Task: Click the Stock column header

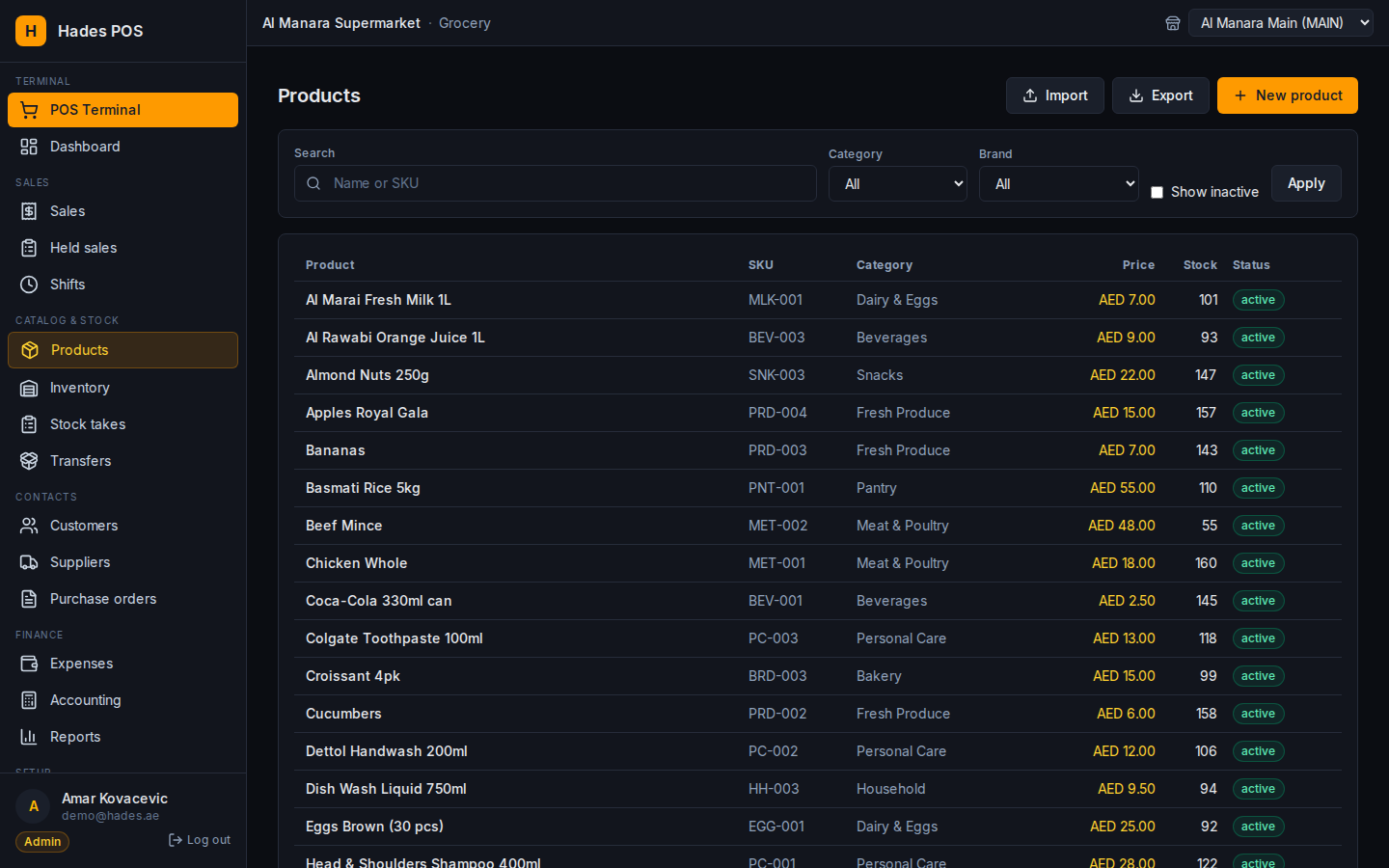Action: [1200, 265]
